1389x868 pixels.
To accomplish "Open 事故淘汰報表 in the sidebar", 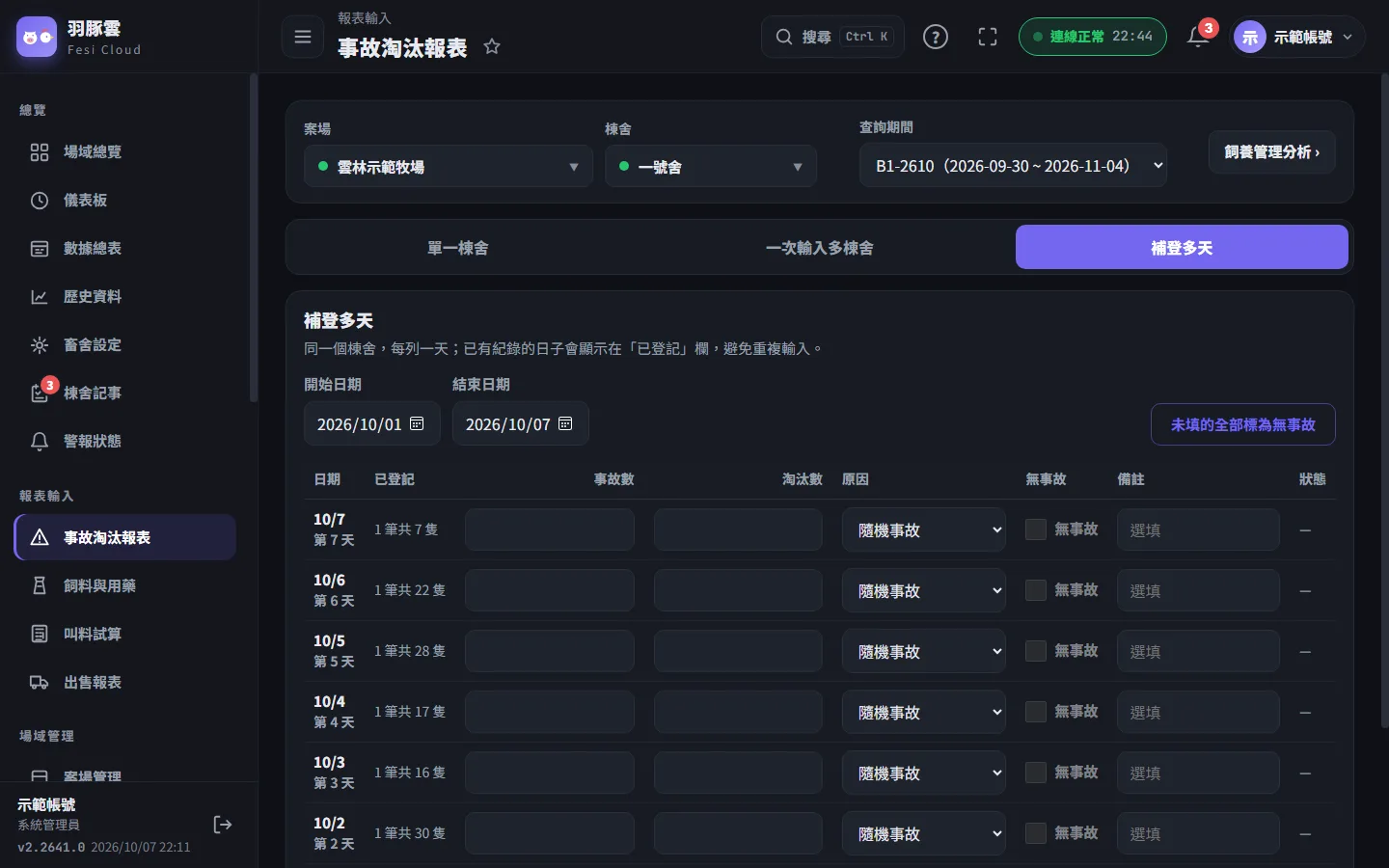I will click(125, 537).
